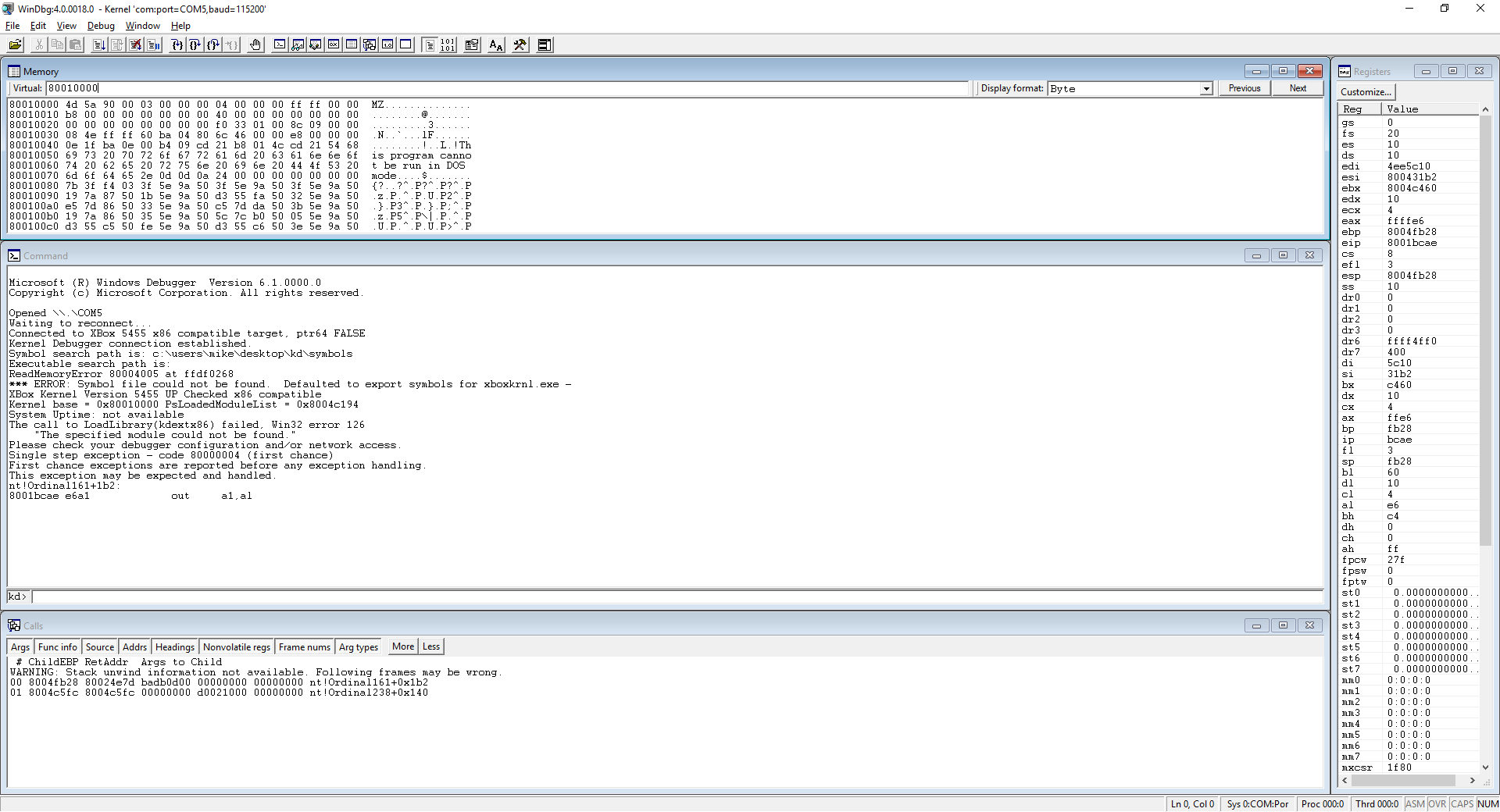Open the Debug menu
The image size is (1500, 812).
[101, 26]
